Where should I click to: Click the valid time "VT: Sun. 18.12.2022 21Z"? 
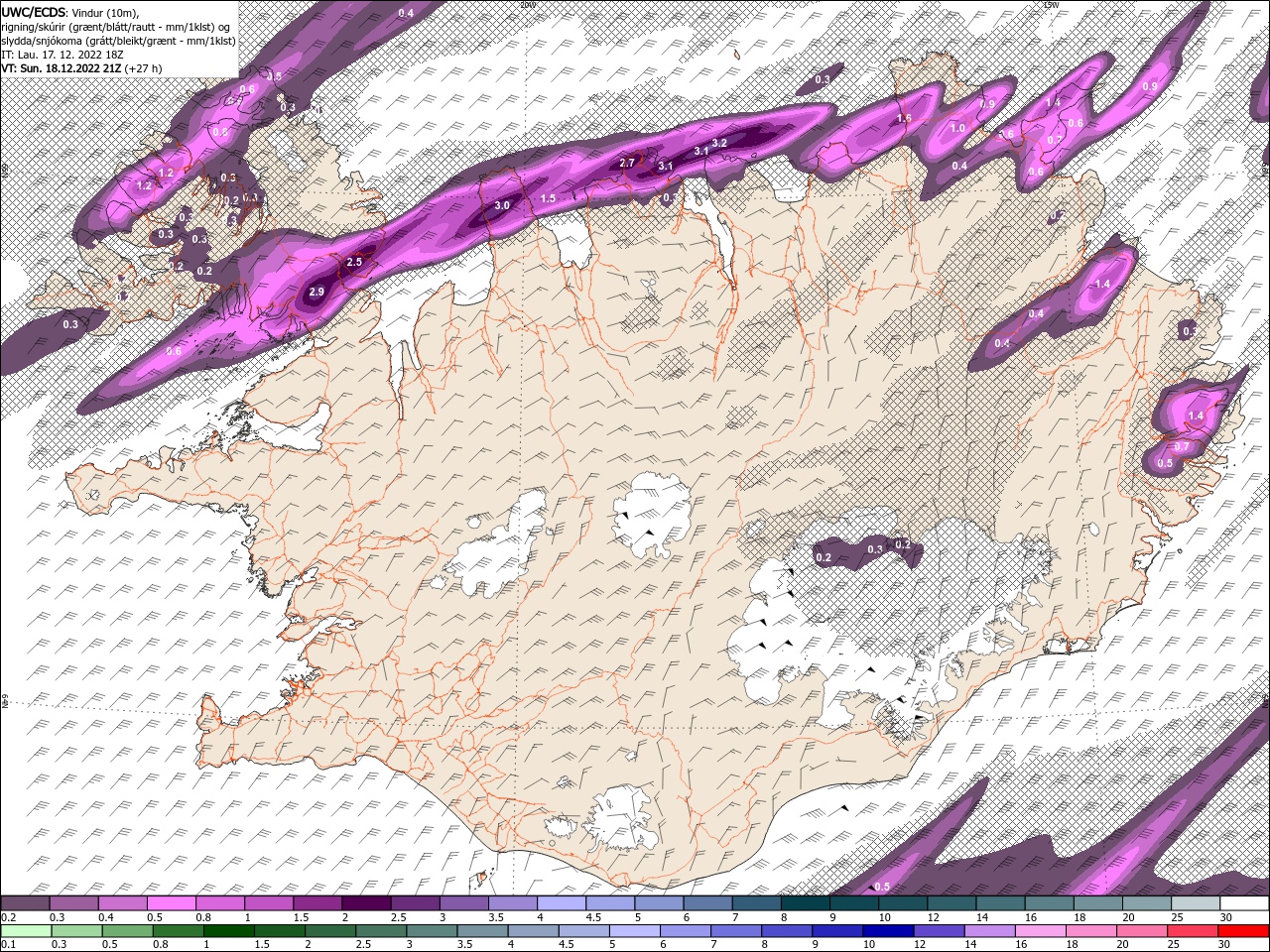tap(61, 68)
